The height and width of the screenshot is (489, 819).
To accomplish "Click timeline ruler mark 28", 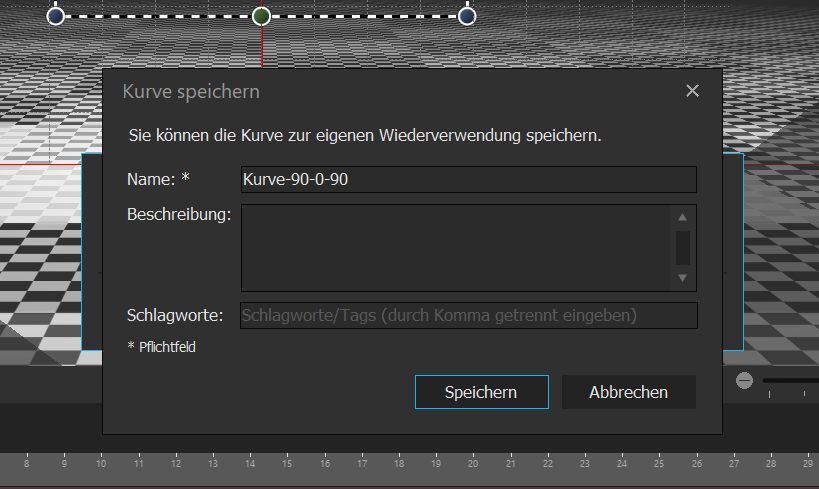I will click(x=771, y=464).
